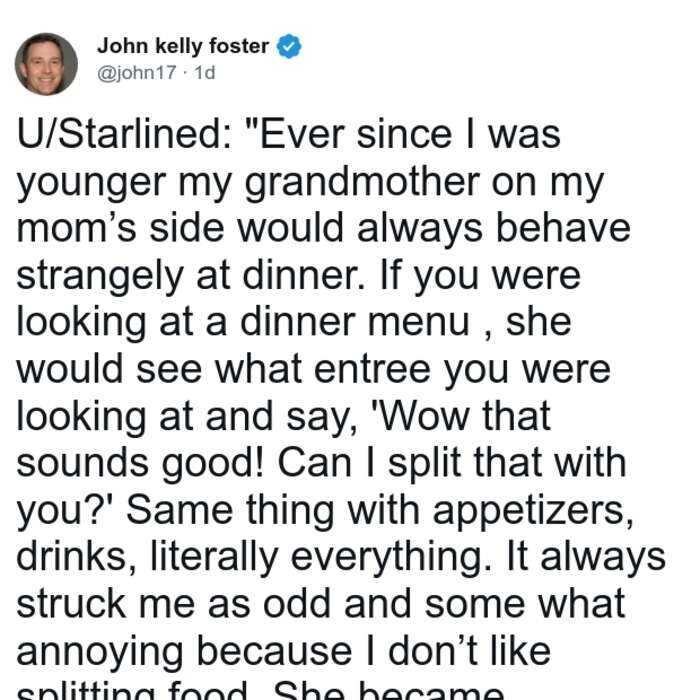The width and height of the screenshot is (700, 700).
Task: Click the words struck me as odd
Action: pyautogui.click(x=177, y=604)
